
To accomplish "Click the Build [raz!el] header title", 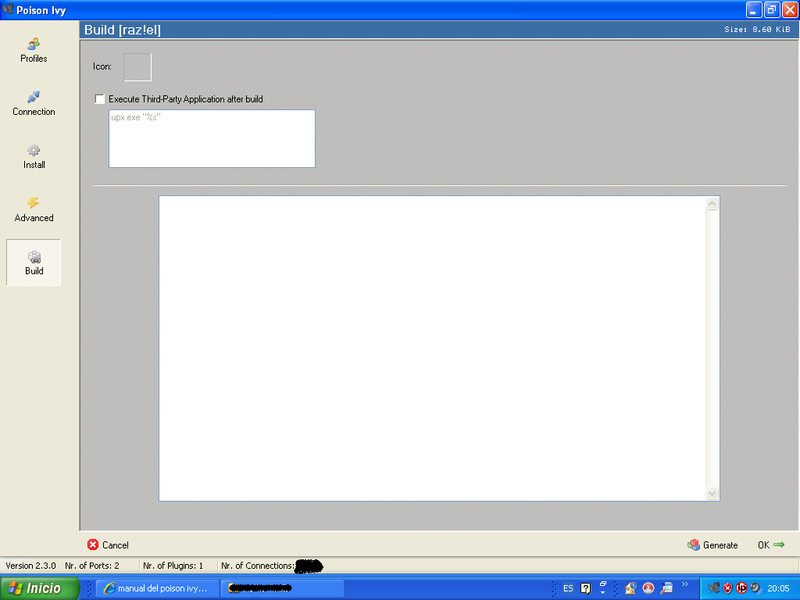I will pyautogui.click(x=122, y=30).
